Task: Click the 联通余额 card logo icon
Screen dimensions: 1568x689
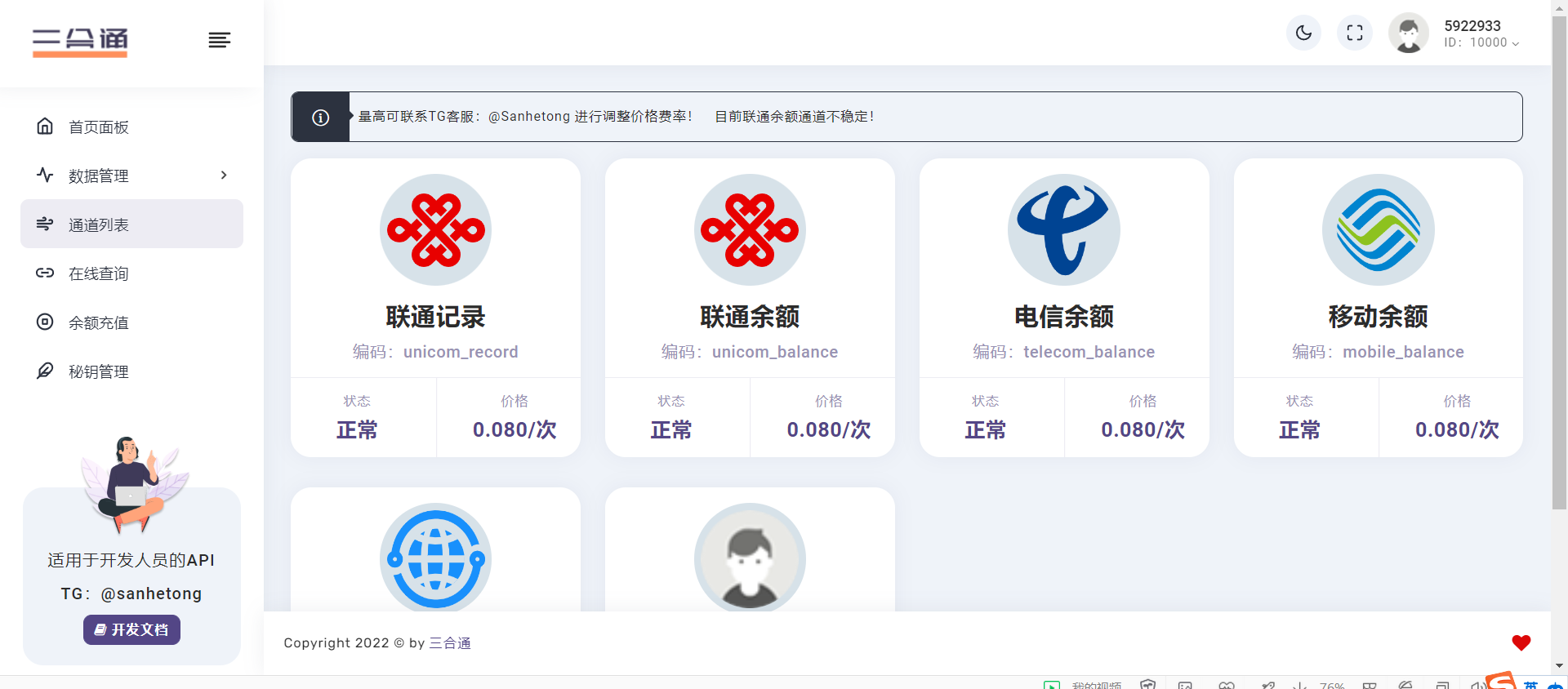Action: [750, 230]
